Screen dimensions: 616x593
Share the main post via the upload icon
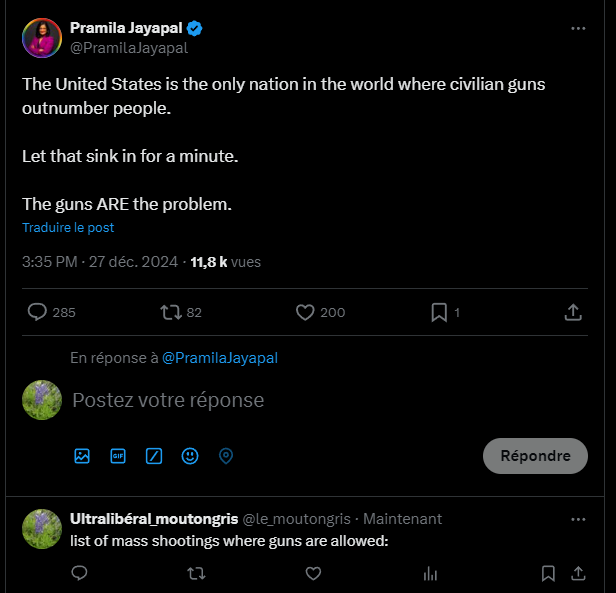click(x=573, y=312)
